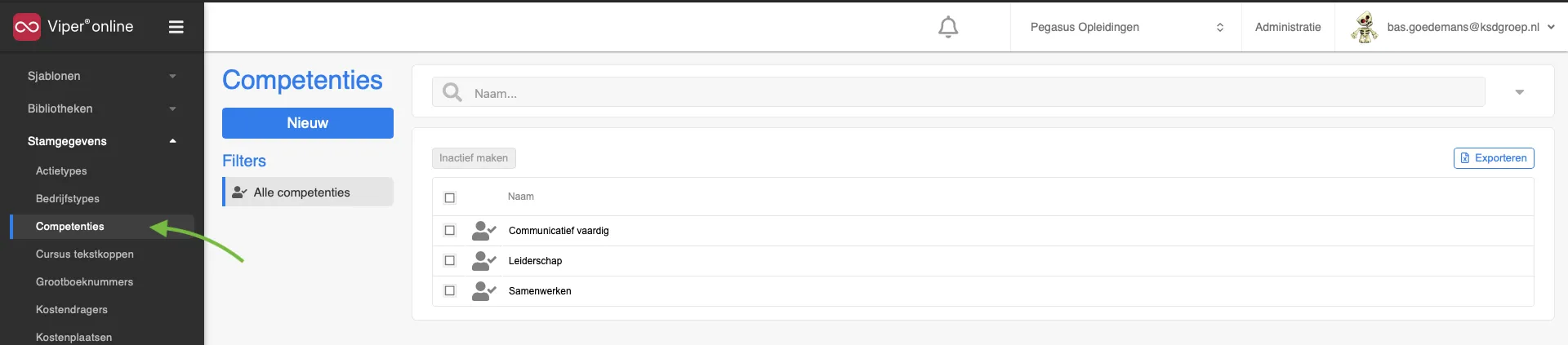
Task: Expand the Sjablonen sidebar section
Action: pyautogui.click(x=102, y=76)
